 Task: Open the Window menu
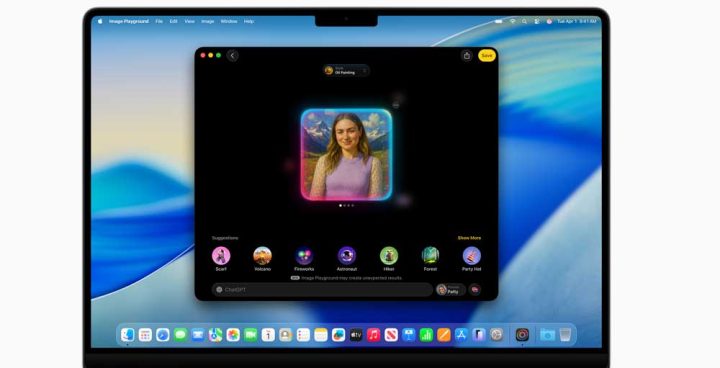pyautogui.click(x=229, y=21)
